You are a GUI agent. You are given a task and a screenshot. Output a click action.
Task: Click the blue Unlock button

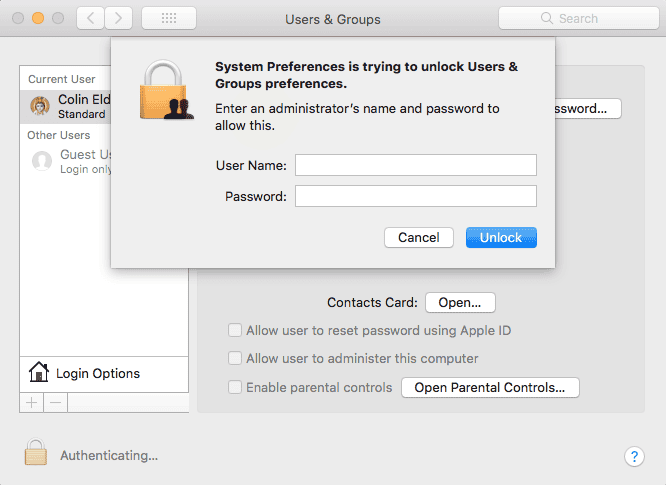point(501,237)
